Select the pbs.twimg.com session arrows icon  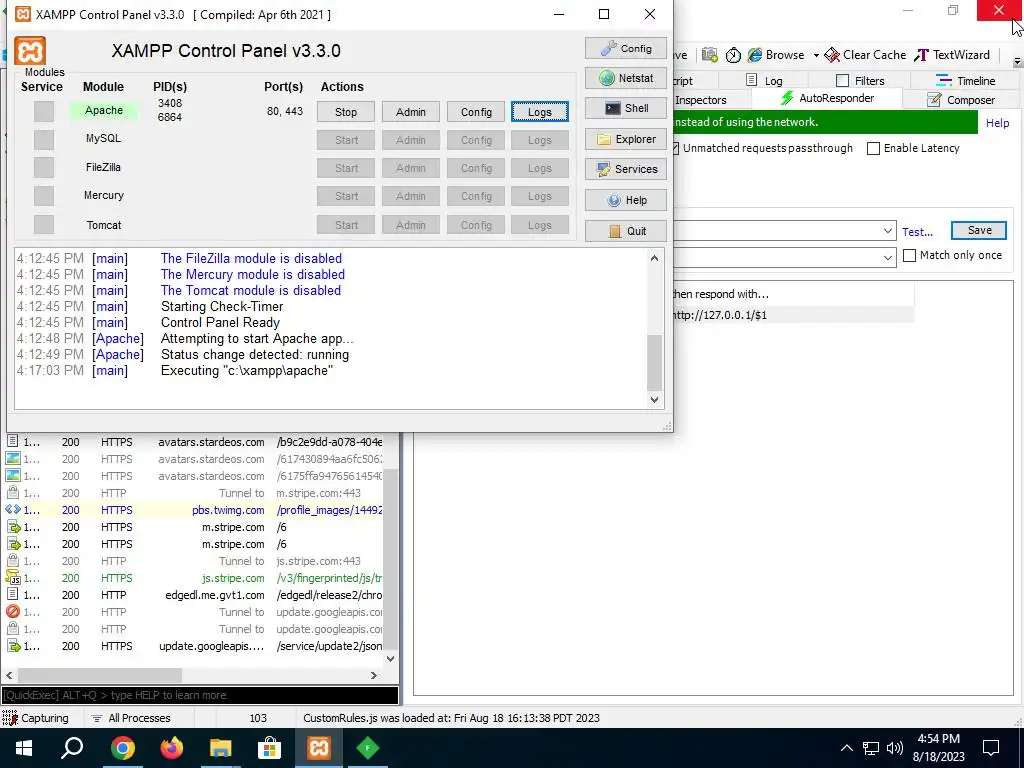(13, 510)
